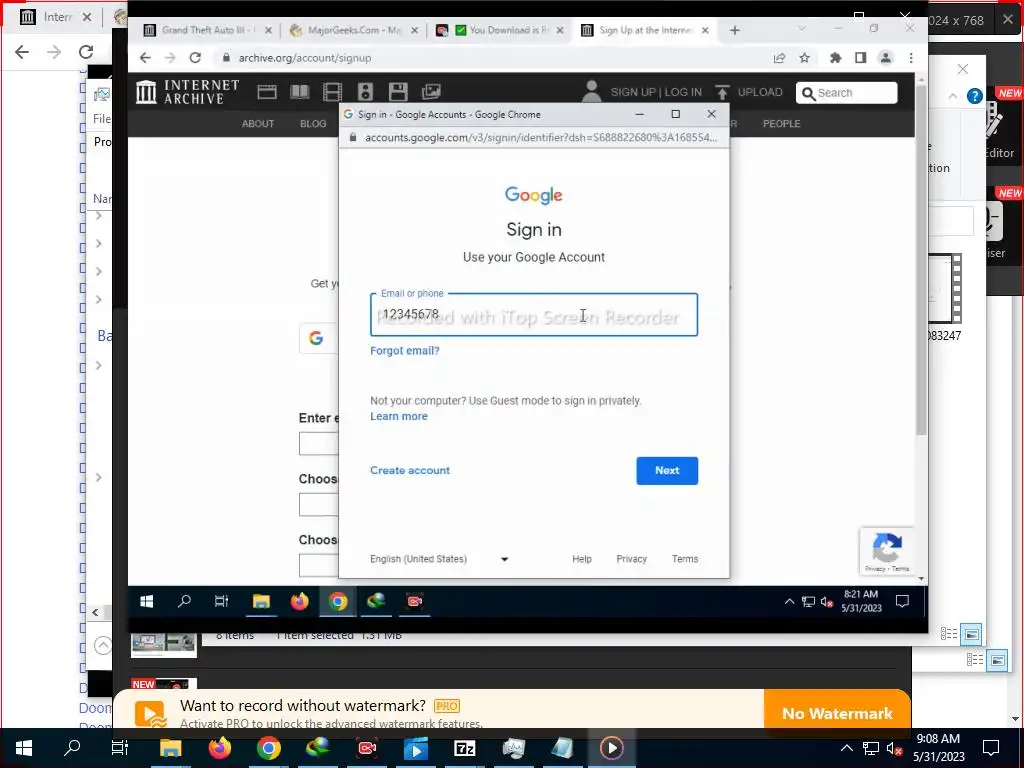The image size is (1024, 768).
Task: Click the Create account link
Action: click(409, 470)
